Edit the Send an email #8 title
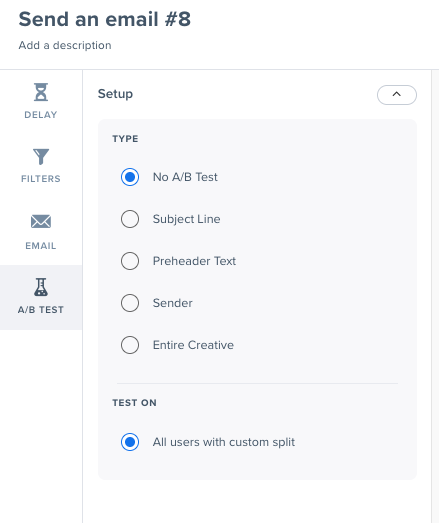 (x=105, y=19)
